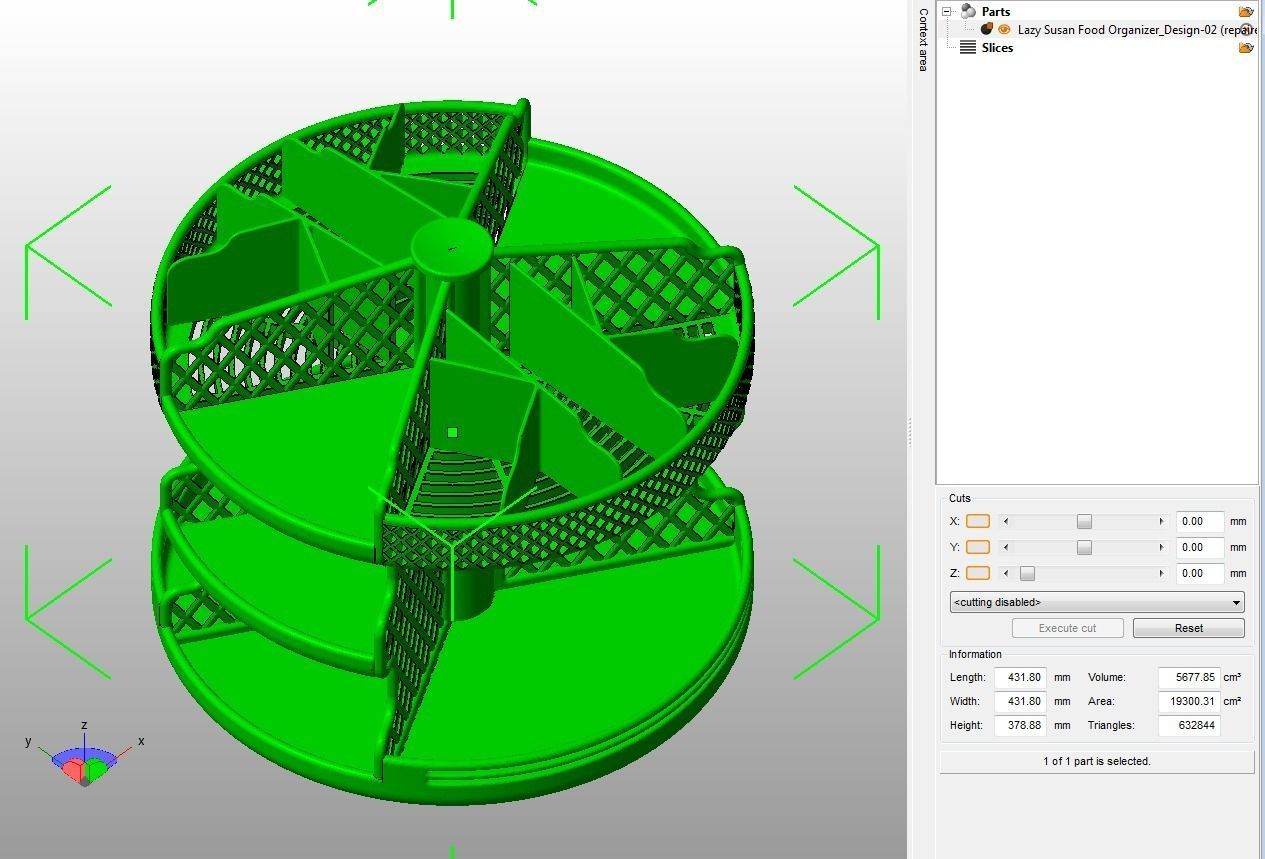Image resolution: width=1265 pixels, height=859 pixels.
Task: Click the Reset button
Action: tap(1189, 628)
